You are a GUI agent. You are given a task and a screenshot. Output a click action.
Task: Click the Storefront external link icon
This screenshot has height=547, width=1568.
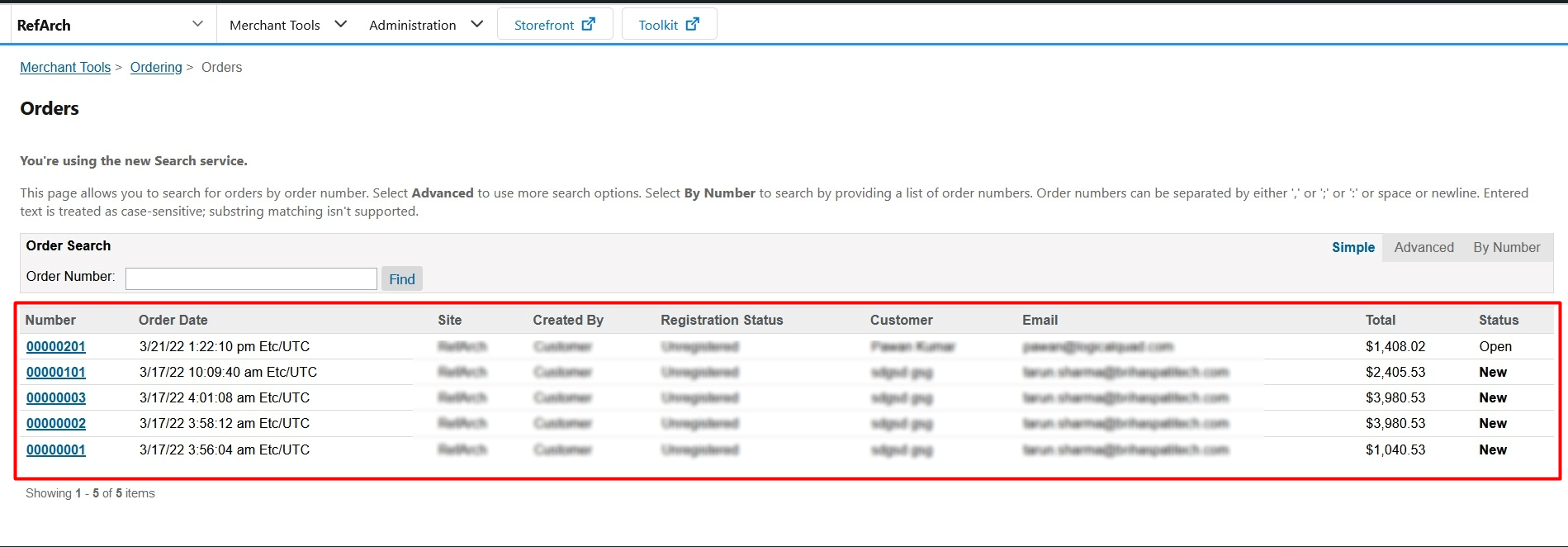588,24
